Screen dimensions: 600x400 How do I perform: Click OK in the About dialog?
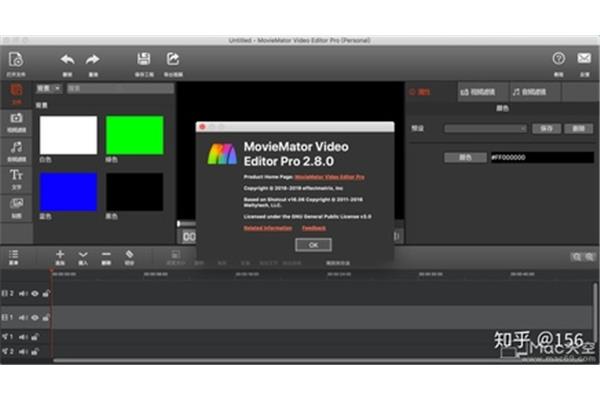pos(313,245)
